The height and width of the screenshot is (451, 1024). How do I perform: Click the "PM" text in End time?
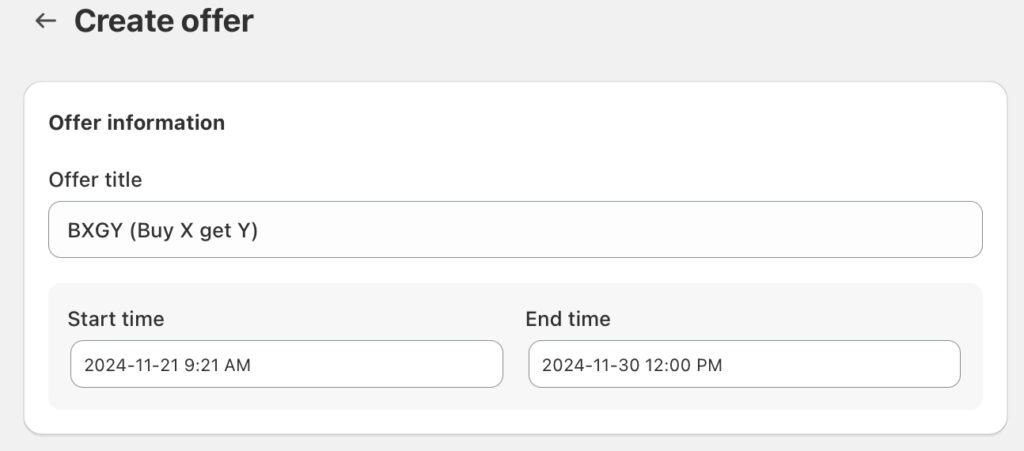point(709,365)
